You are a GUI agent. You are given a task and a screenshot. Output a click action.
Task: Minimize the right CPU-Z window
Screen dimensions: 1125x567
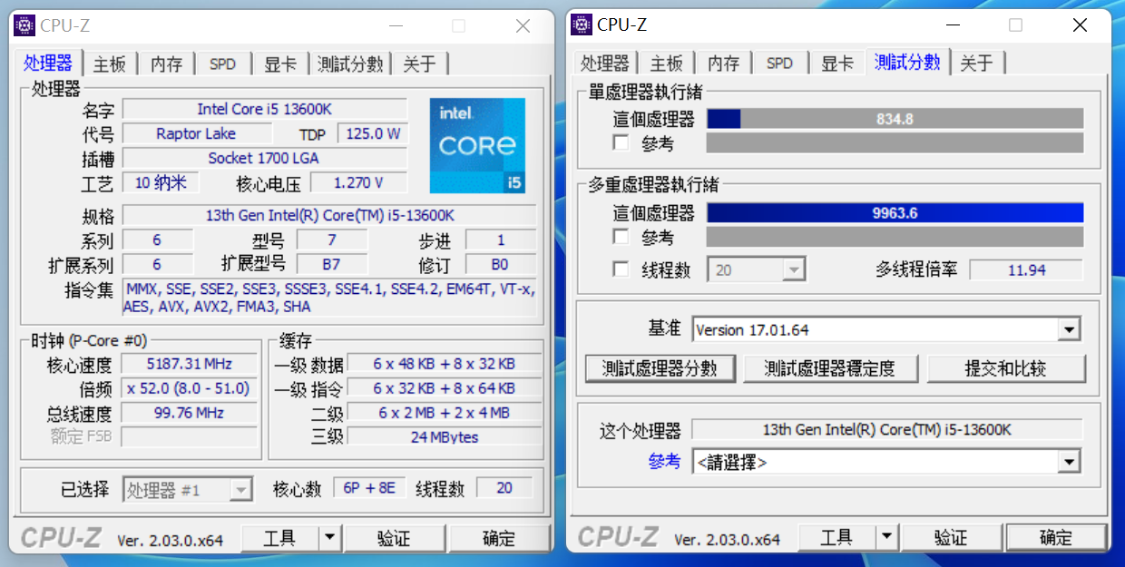(953, 25)
